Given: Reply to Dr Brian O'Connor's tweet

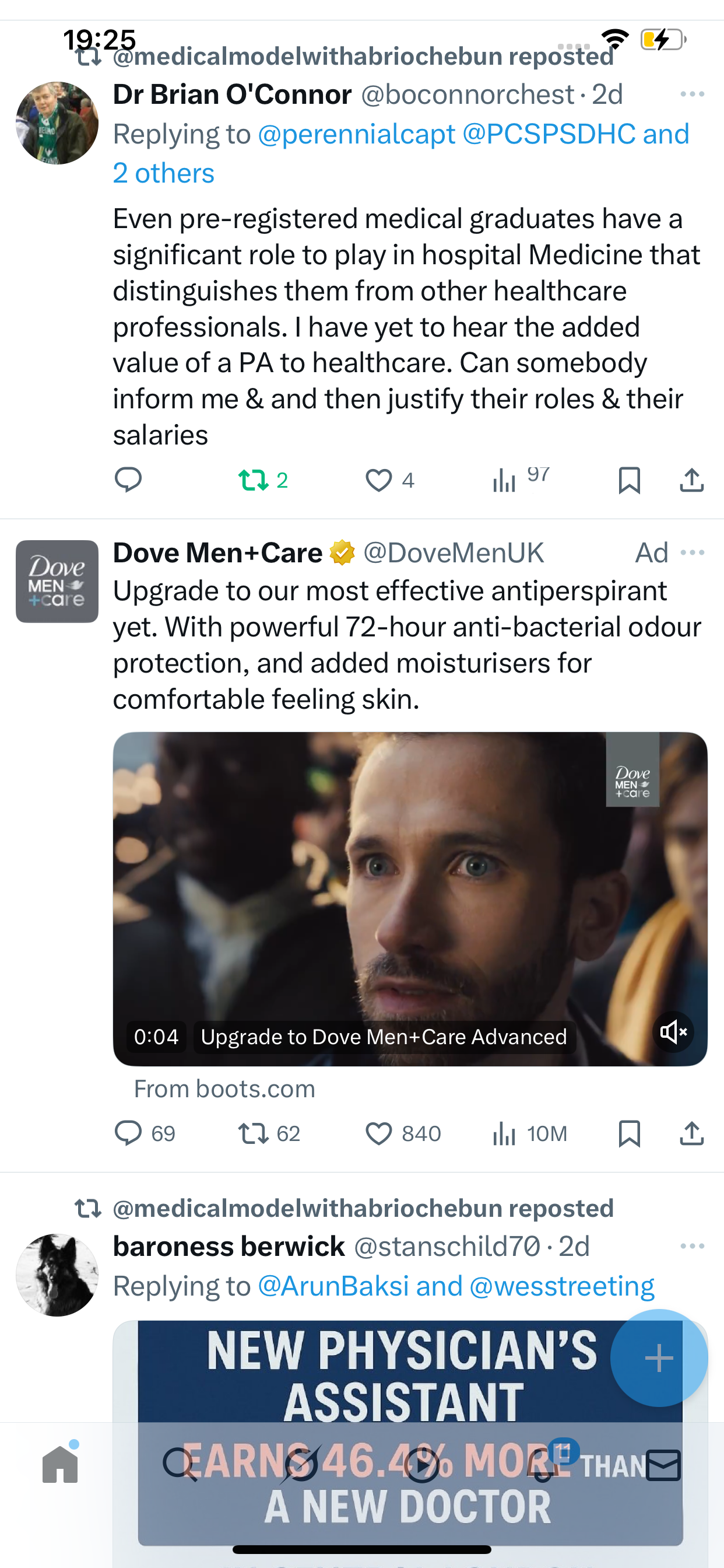Looking at the screenshot, I should [128, 480].
